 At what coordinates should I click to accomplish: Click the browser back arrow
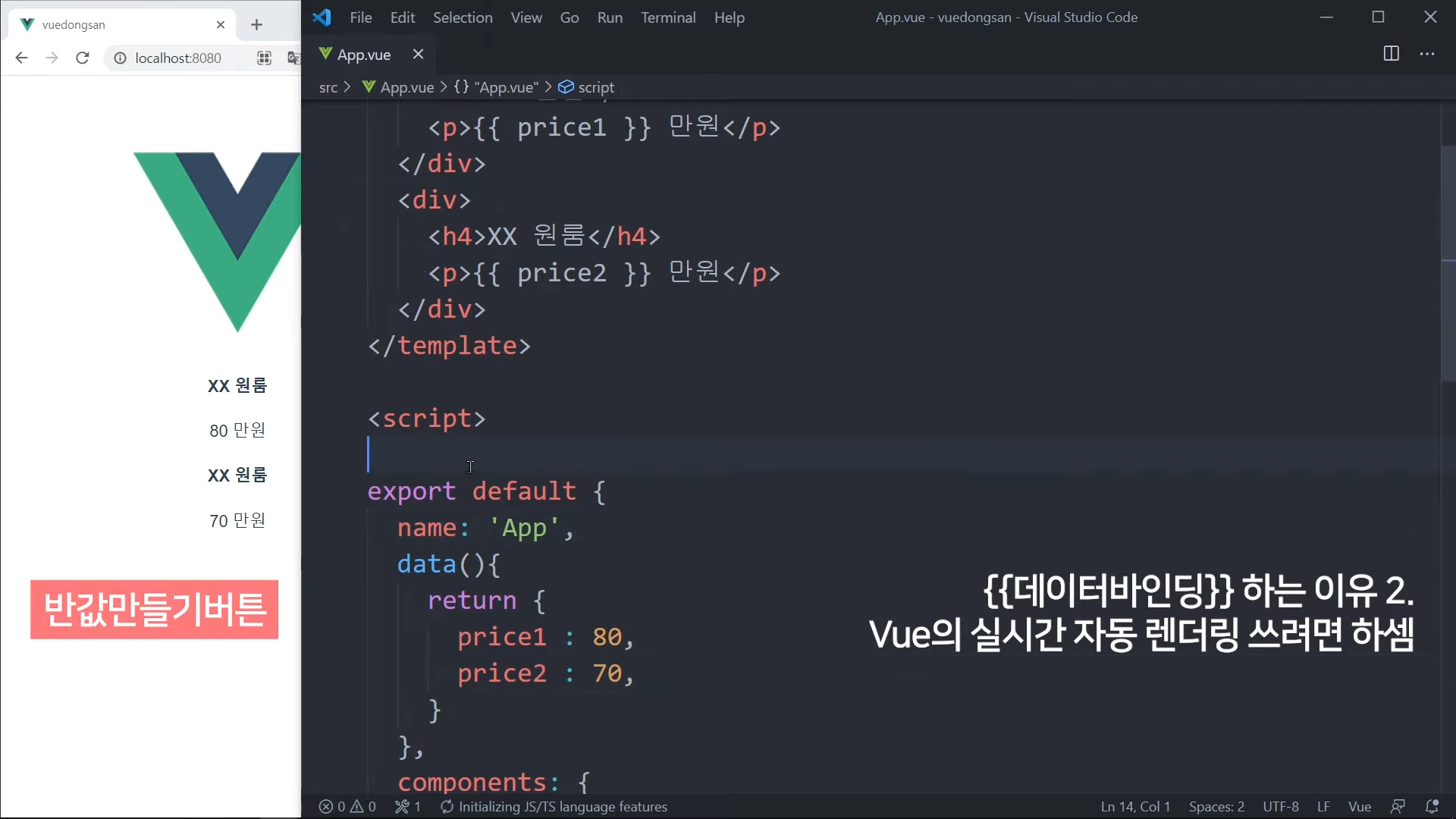pyautogui.click(x=21, y=58)
